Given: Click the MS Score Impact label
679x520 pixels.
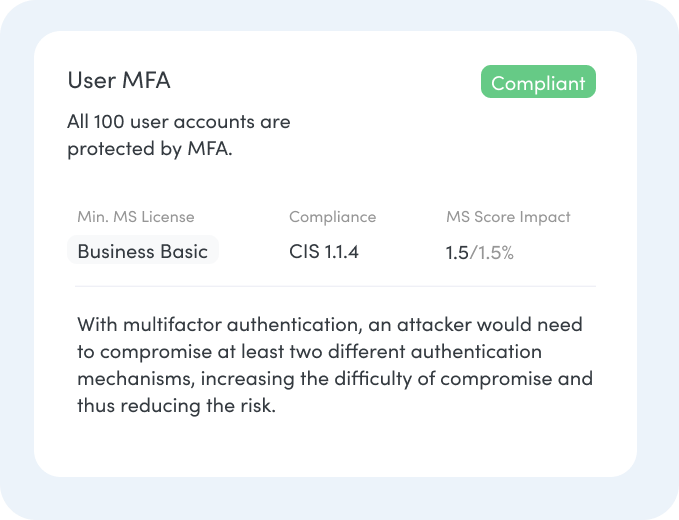Looking at the screenshot, I should point(508,216).
